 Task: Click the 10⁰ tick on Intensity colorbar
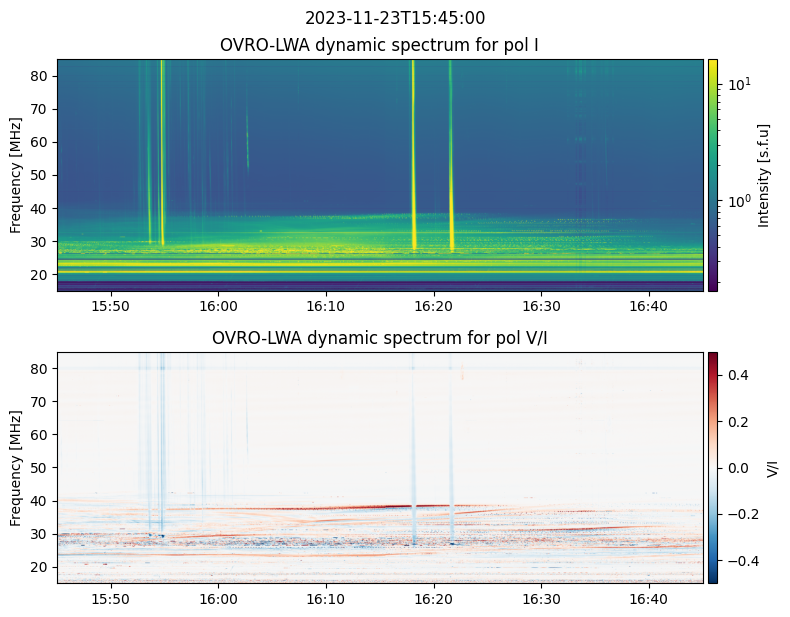[x=738, y=201]
